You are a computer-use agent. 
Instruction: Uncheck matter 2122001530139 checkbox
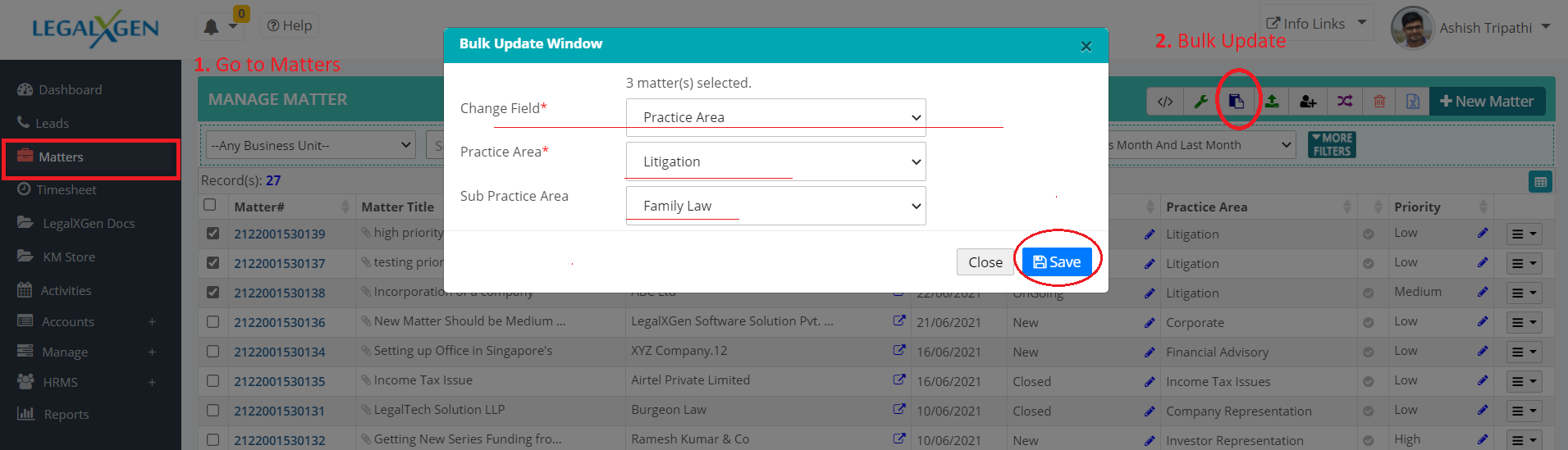[213, 234]
